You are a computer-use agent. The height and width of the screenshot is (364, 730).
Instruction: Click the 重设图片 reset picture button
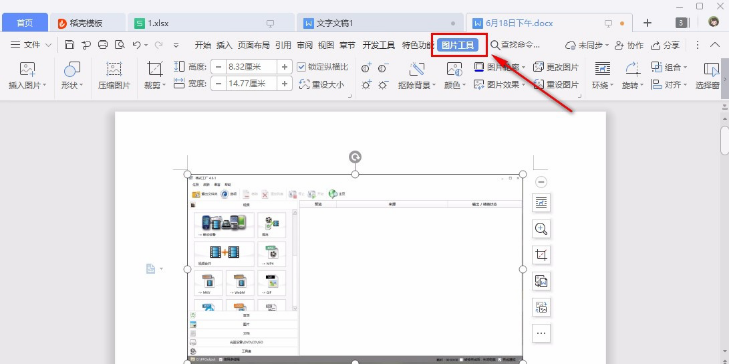pos(556,85)
